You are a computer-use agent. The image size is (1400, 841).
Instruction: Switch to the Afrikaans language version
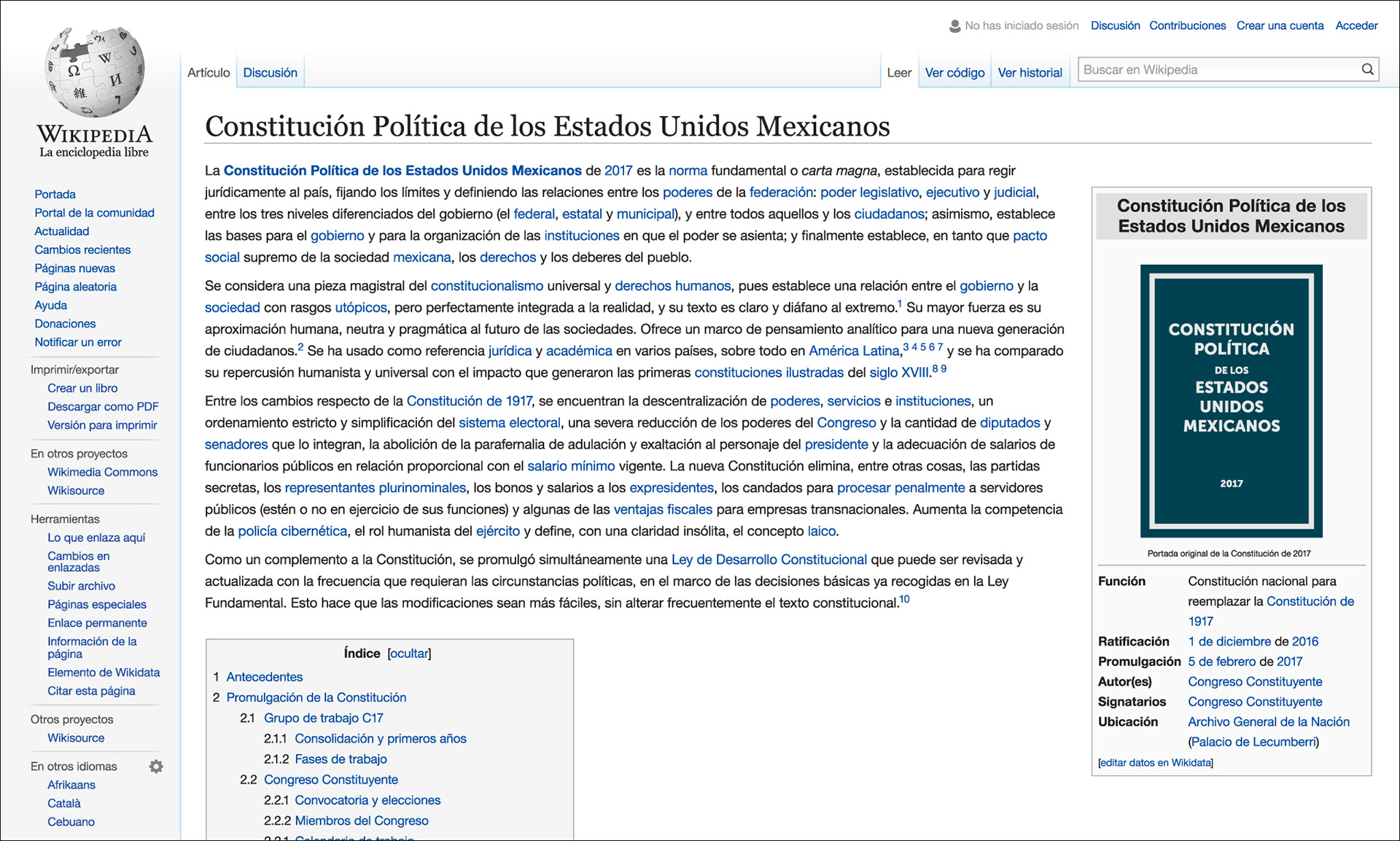pos(71,785)
